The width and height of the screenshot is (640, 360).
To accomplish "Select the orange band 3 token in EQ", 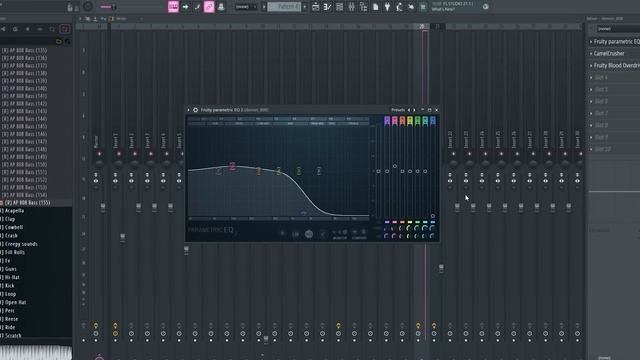I will 402,120.
